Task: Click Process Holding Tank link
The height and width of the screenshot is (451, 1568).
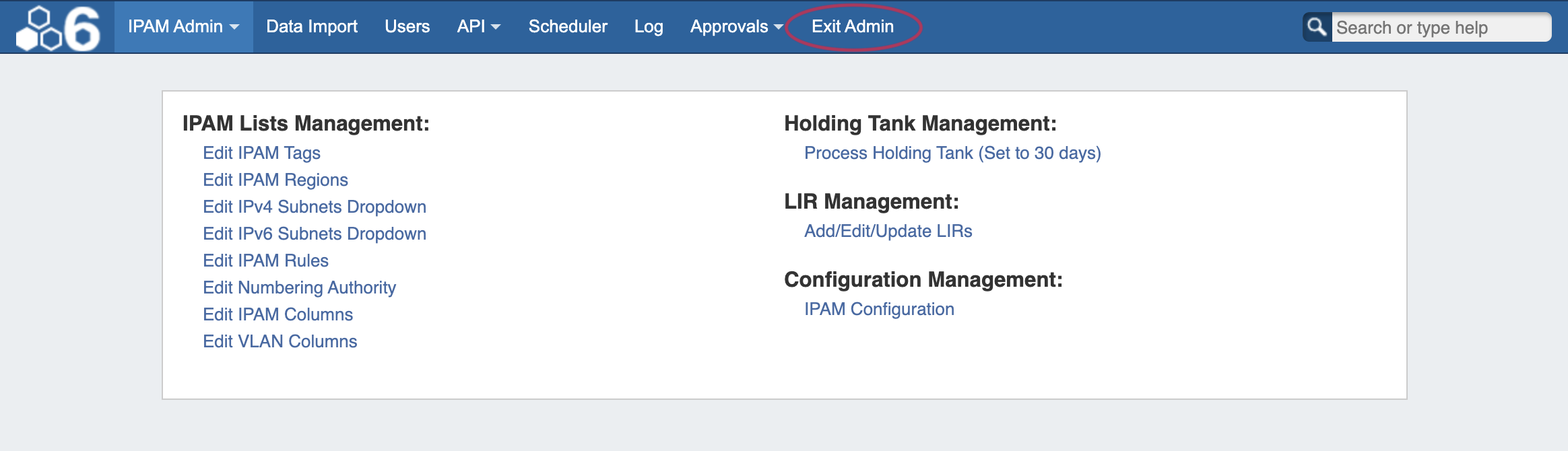Action: tap(952, 153)
